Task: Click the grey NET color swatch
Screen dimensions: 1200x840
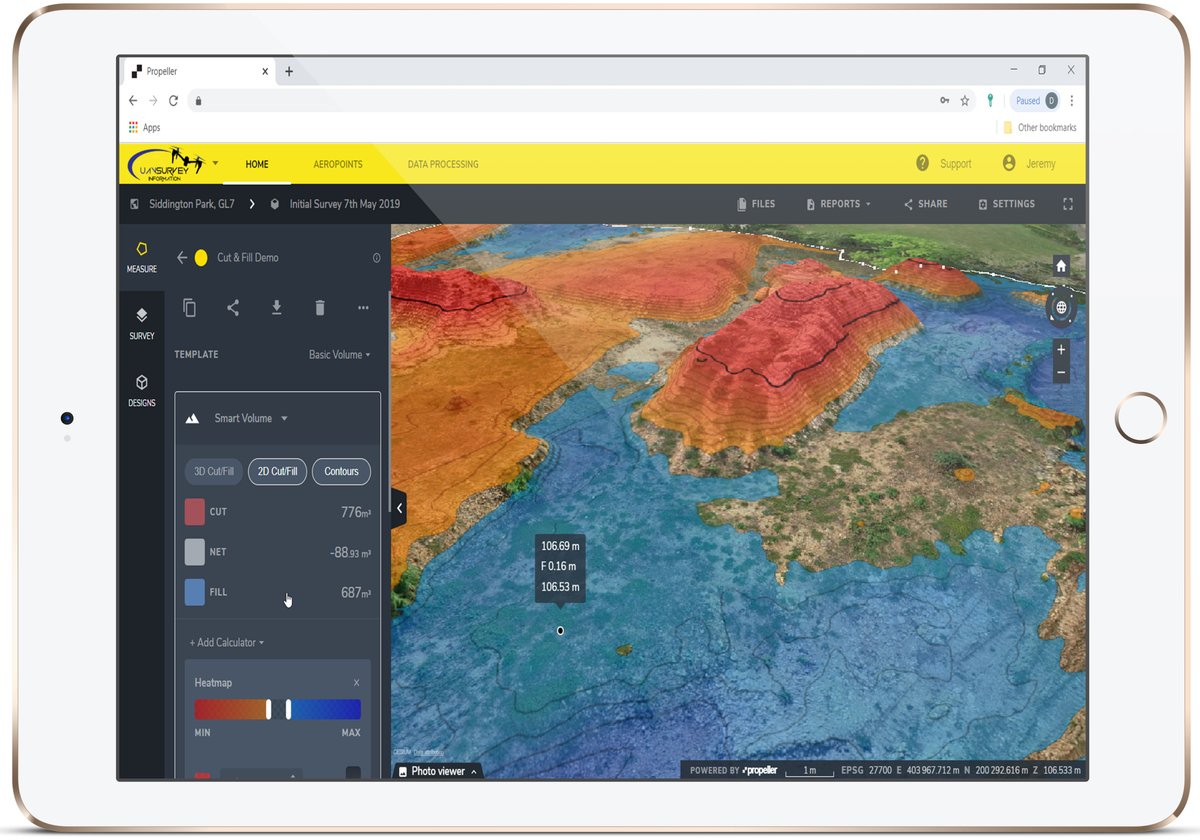Action: coord(195,552)
